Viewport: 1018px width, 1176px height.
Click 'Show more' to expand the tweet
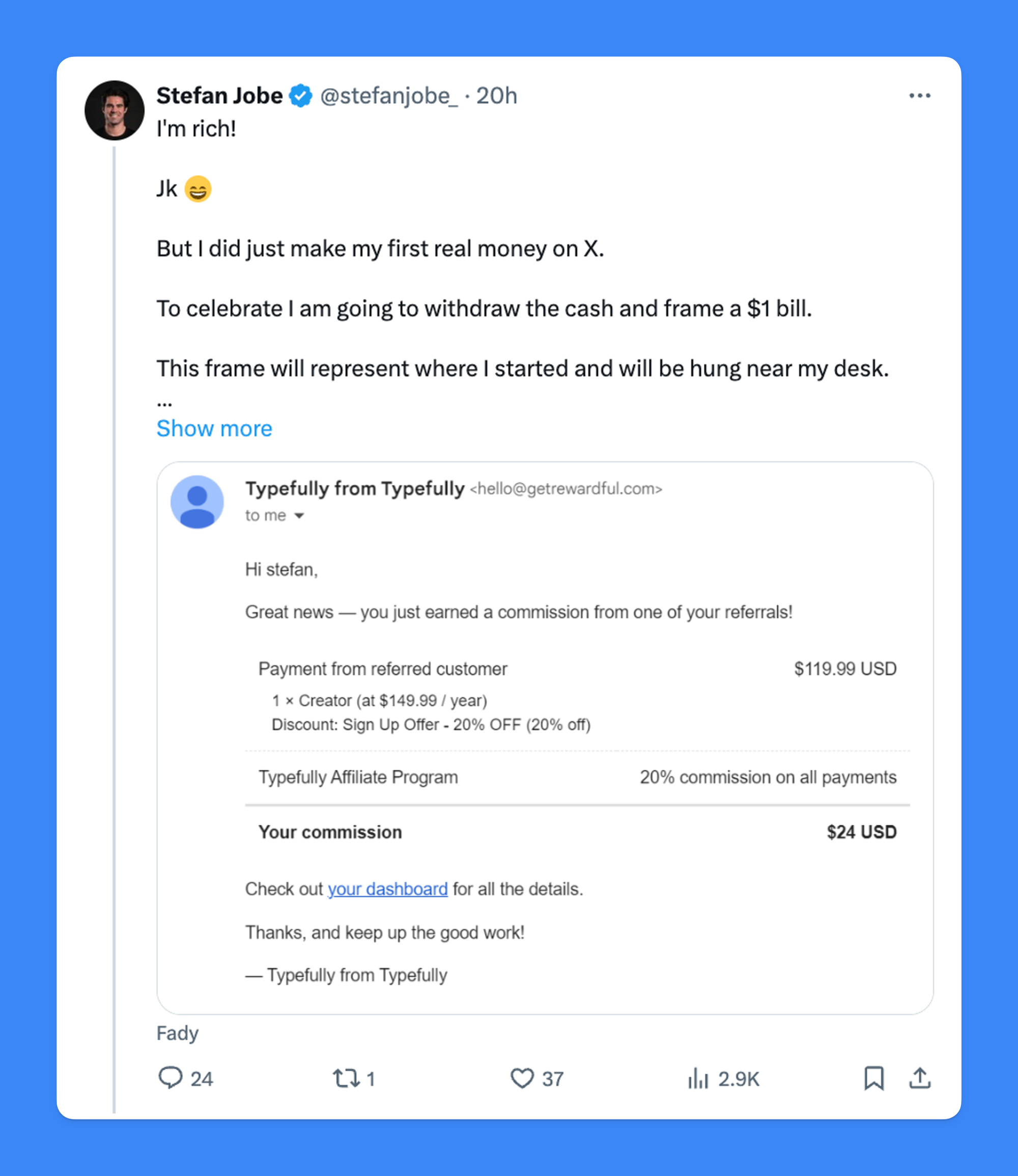(x=214, y=428)
